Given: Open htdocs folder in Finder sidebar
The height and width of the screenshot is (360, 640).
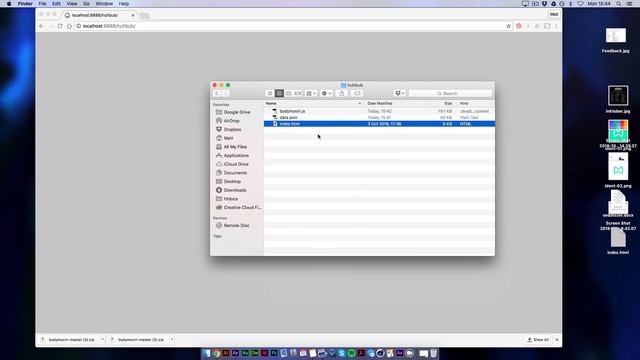Looking at the screenshot, I should point(231,199).
